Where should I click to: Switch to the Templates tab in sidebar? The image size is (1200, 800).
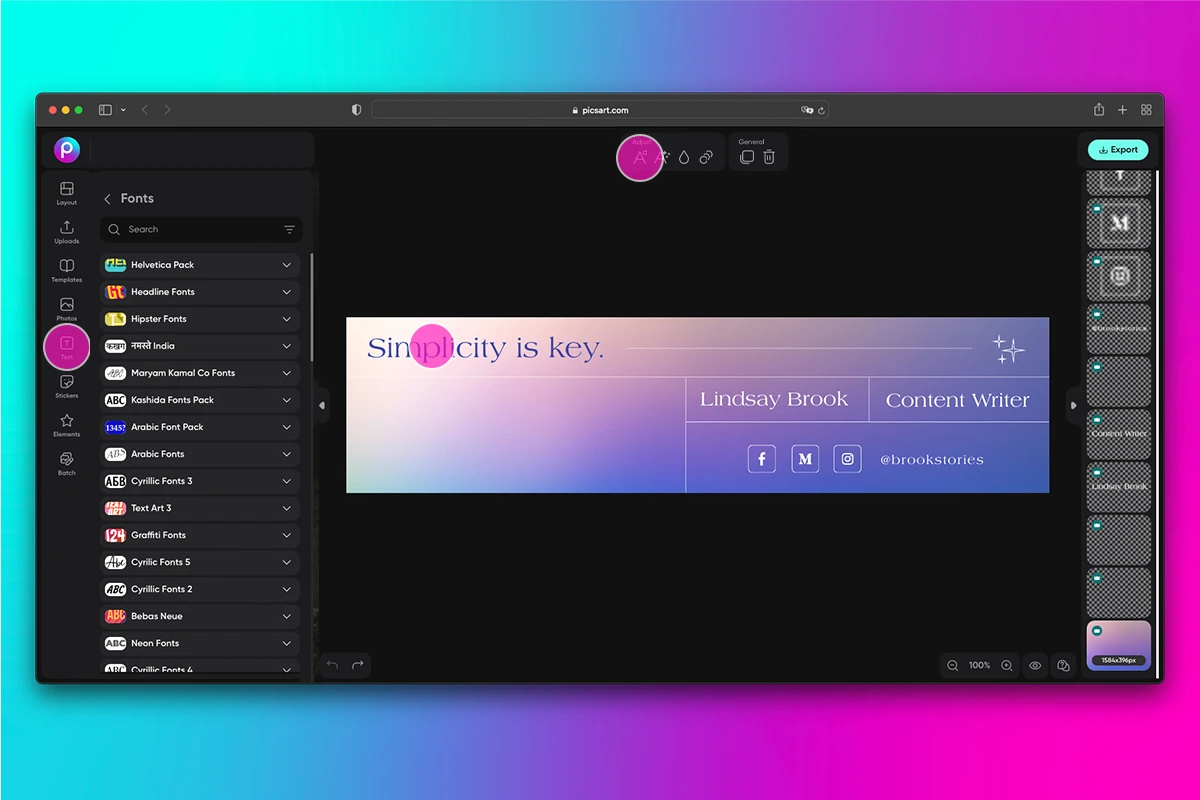click(66, 270)
